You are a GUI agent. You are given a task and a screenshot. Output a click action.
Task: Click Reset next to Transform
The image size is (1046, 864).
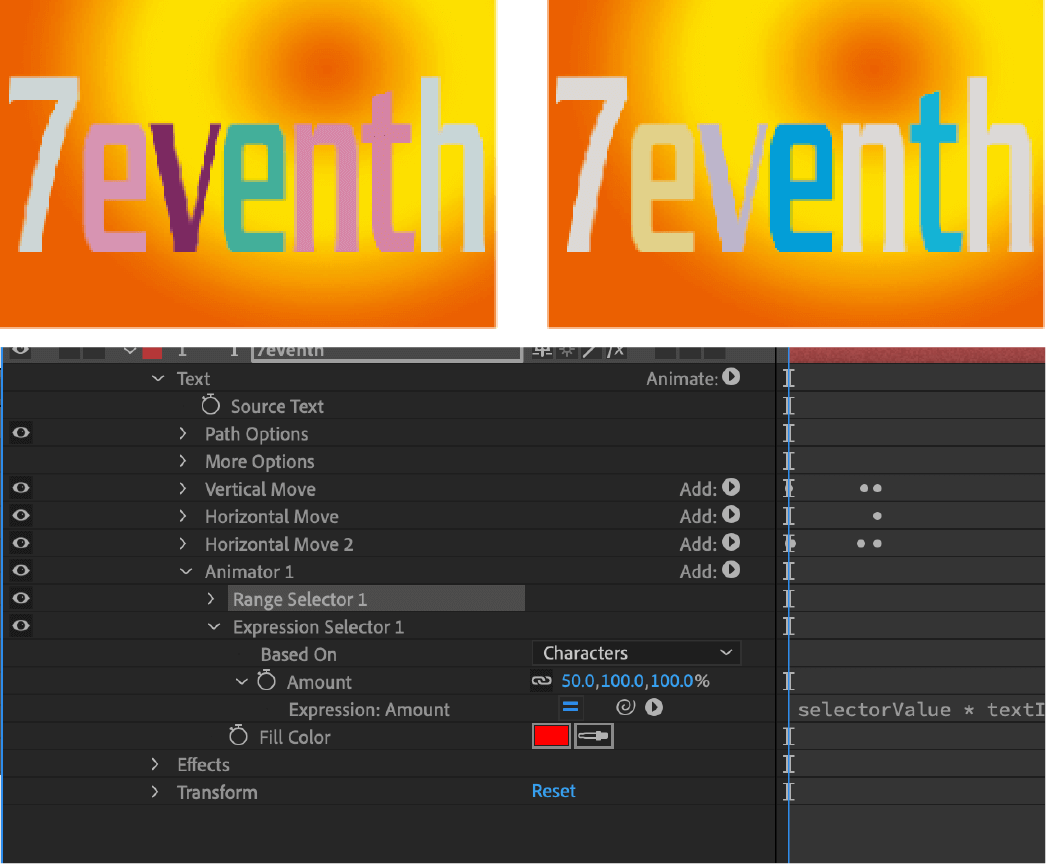(x=553, y=791)
